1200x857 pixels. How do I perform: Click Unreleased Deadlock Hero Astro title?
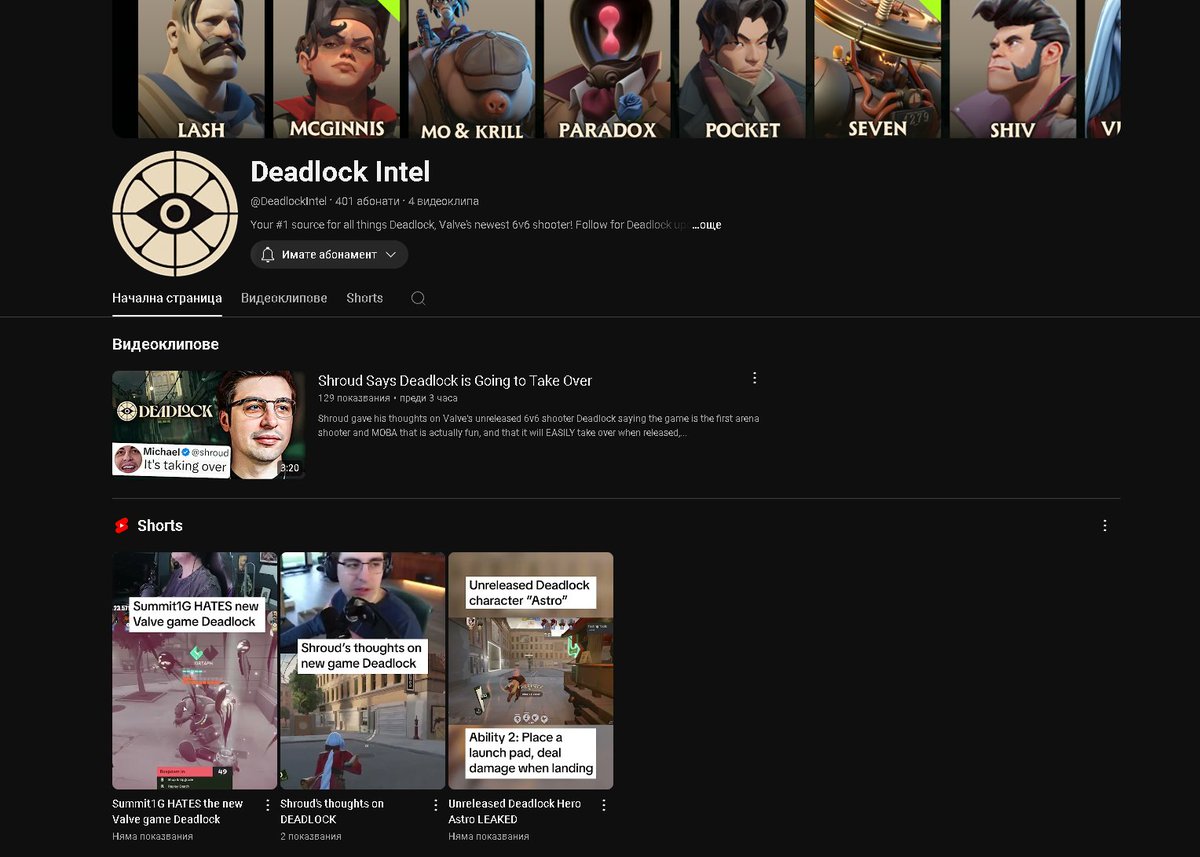(x=515, y=812)
